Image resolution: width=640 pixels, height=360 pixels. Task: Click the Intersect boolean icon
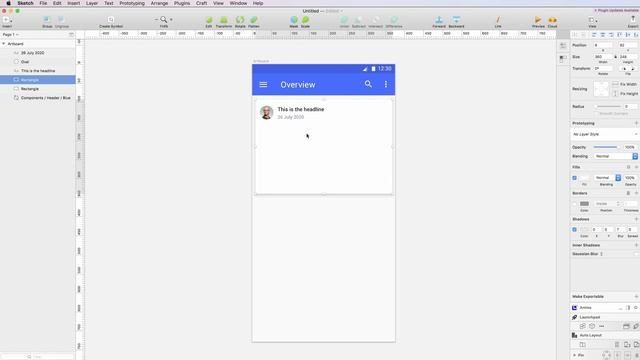coord(376,20)
